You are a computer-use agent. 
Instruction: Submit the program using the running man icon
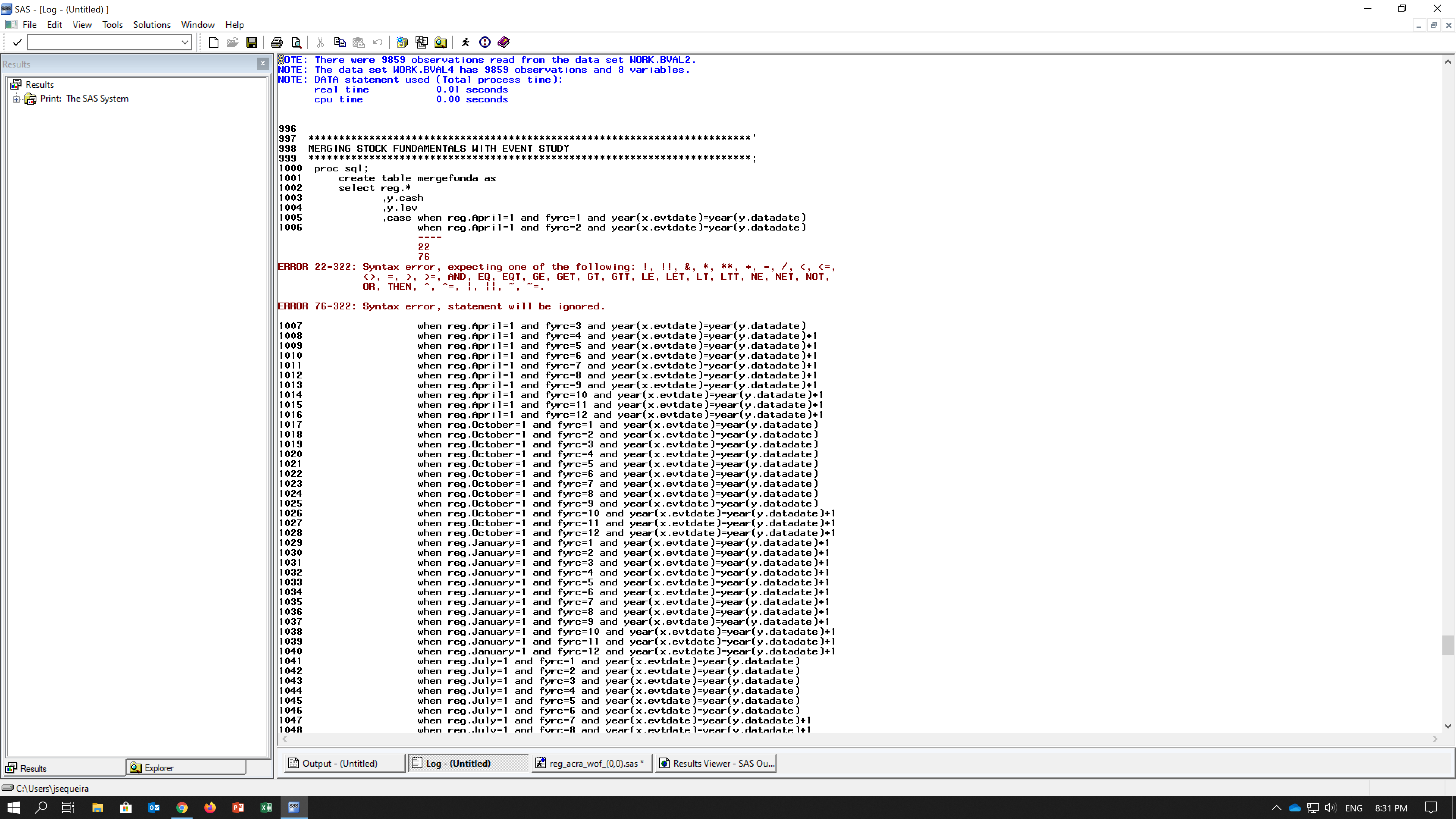point(465,42)
